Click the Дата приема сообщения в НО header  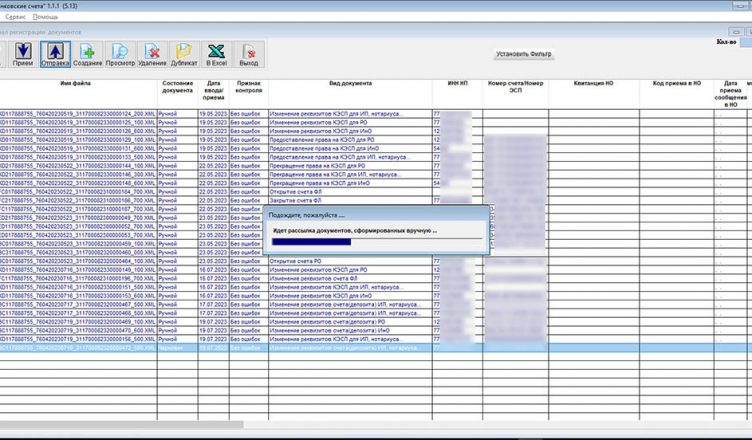tap(730, 94)
